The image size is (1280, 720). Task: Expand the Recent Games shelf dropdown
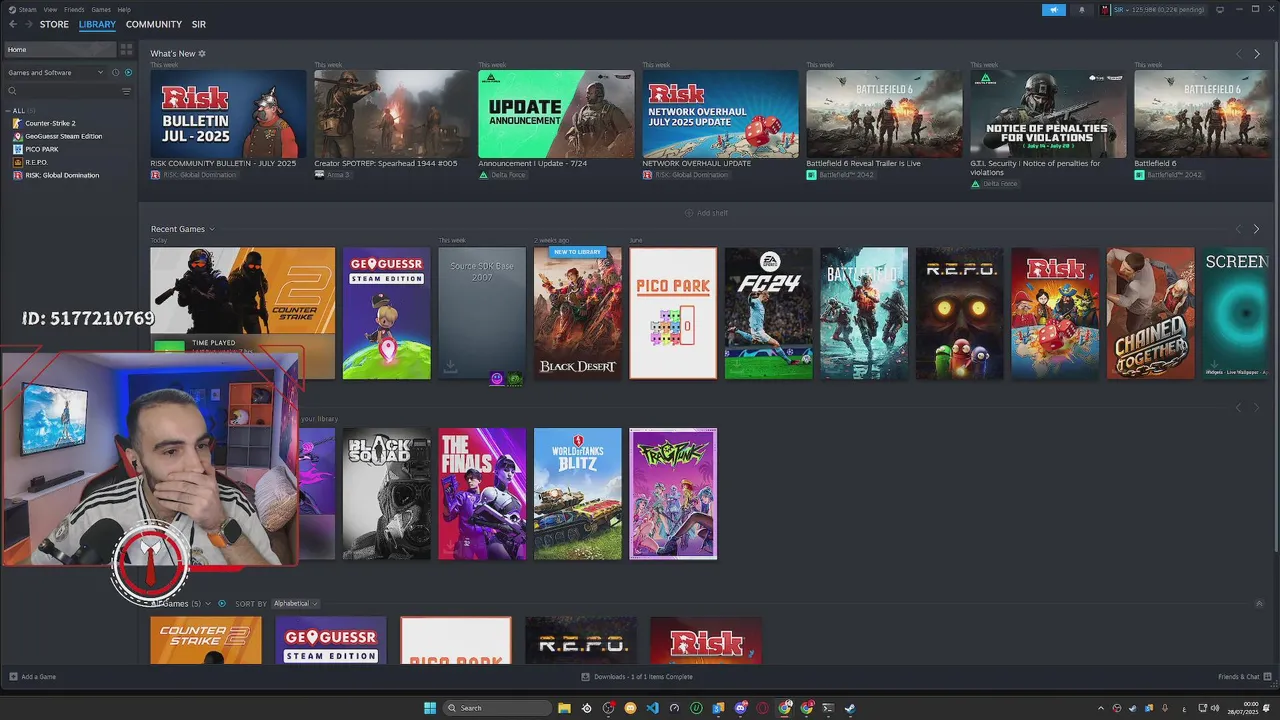(211, 229)
